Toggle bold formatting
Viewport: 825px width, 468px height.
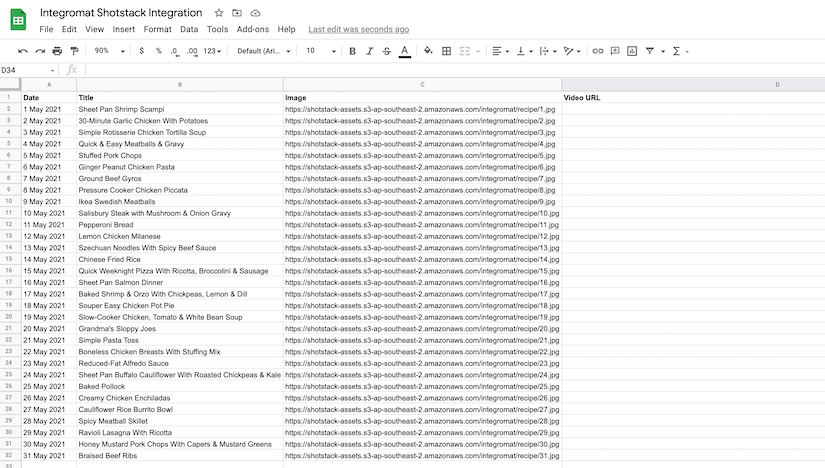pyautogui.click(x=353, y=51)
